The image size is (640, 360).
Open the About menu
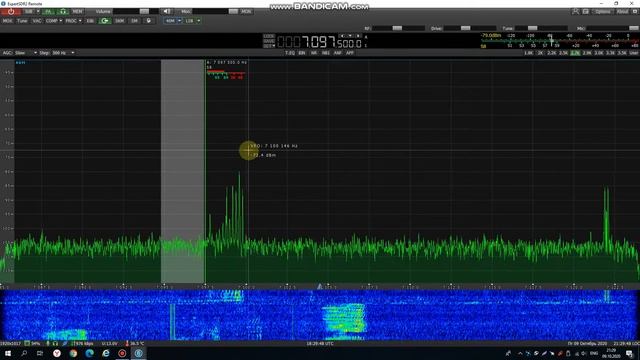622,11
